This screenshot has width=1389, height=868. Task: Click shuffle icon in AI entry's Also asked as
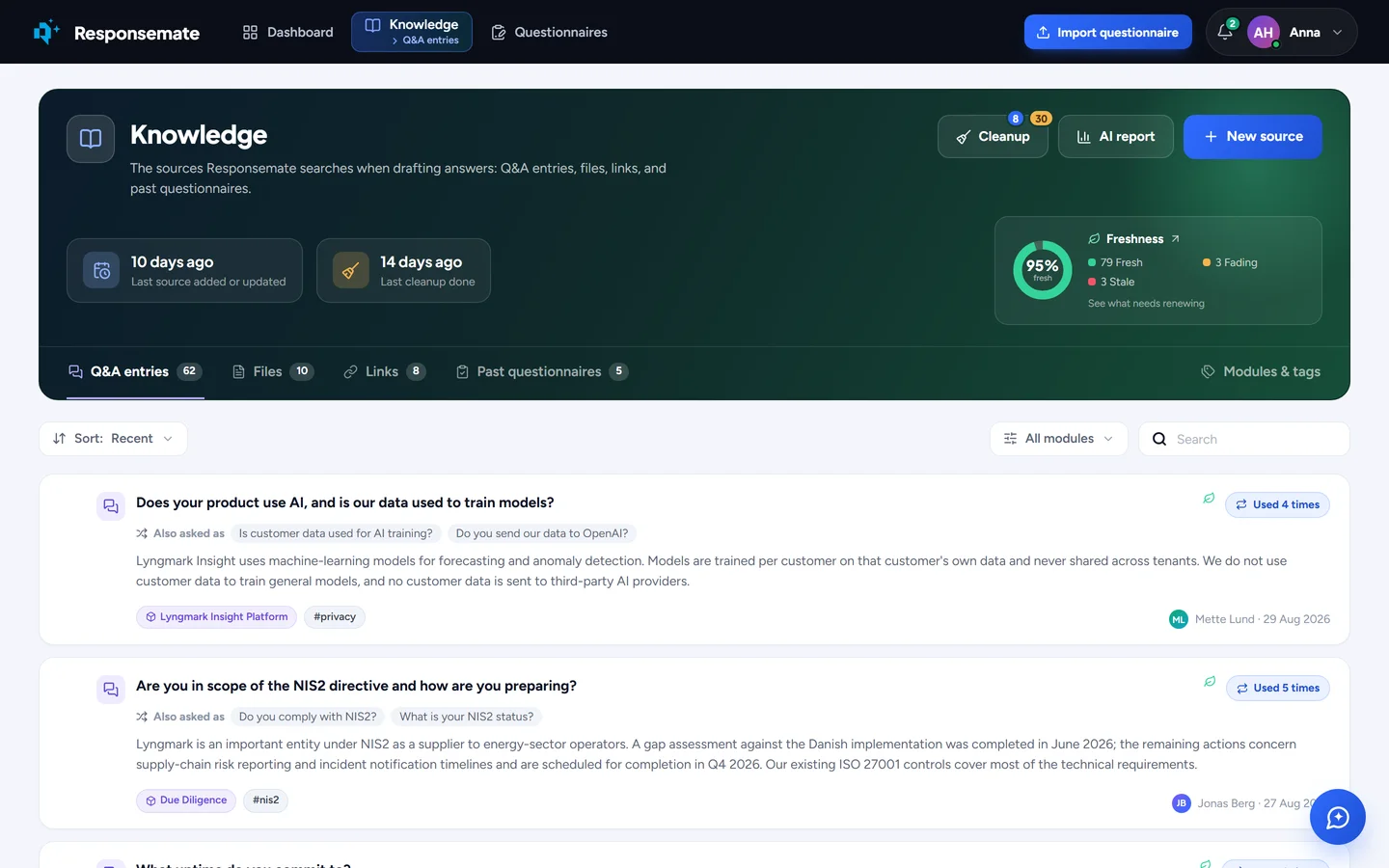point(142,533)
